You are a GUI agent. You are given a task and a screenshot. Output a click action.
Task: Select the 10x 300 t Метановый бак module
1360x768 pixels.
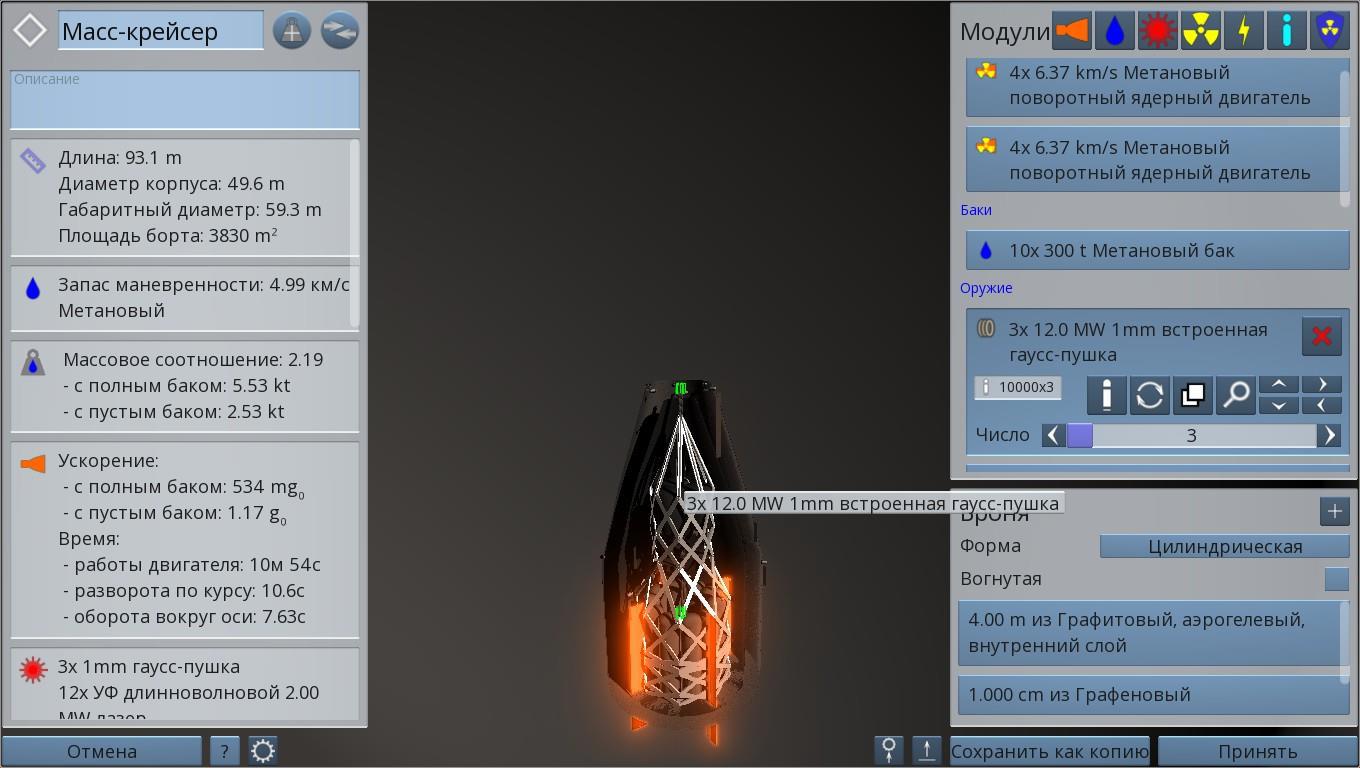1157,250
